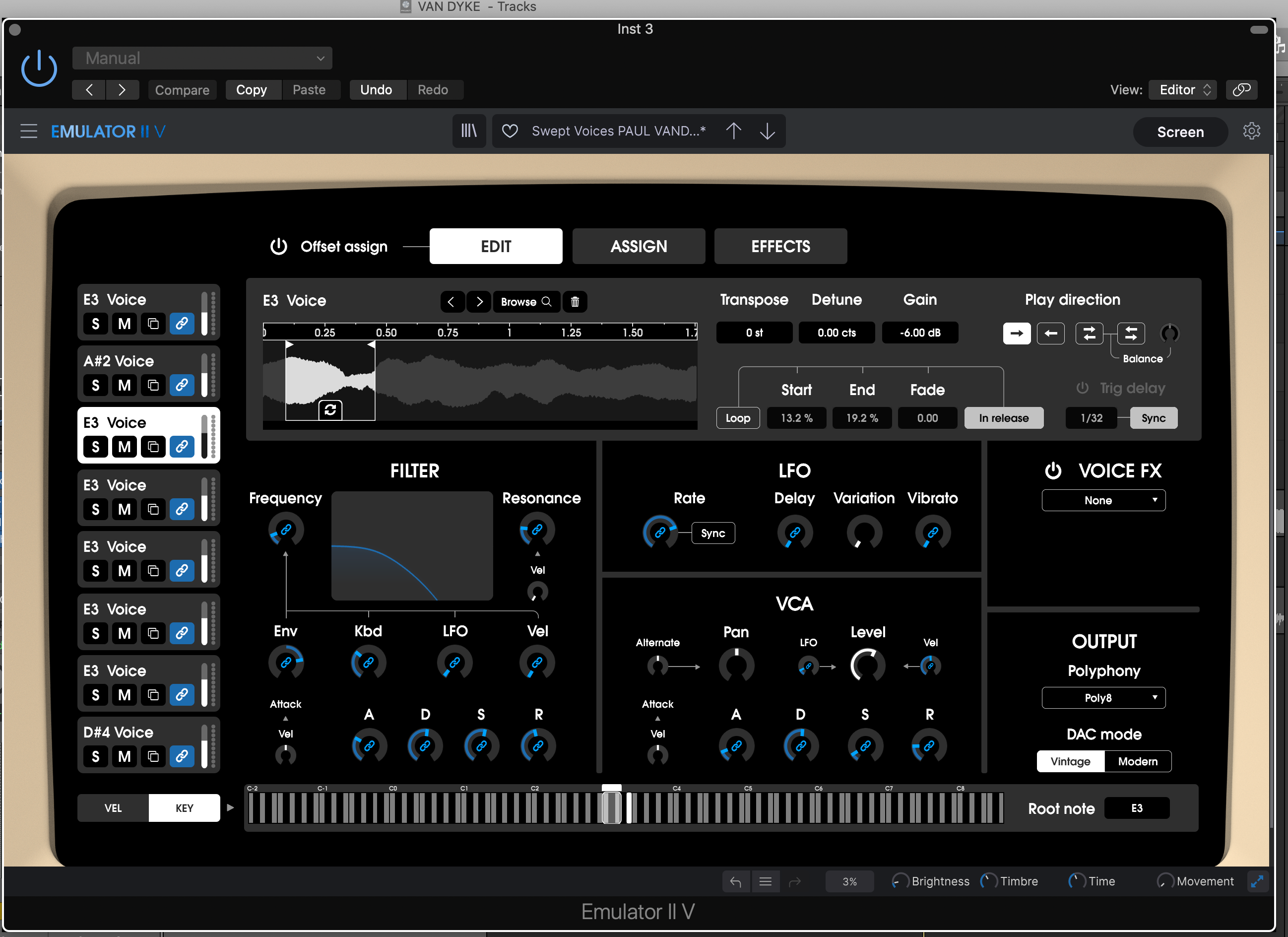
Task: Click the loop icon in the waveform
Action: [x=330, y=409]
